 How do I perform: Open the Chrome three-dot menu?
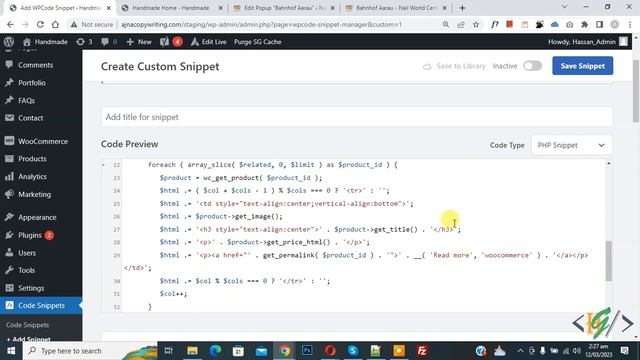[630, 24]
